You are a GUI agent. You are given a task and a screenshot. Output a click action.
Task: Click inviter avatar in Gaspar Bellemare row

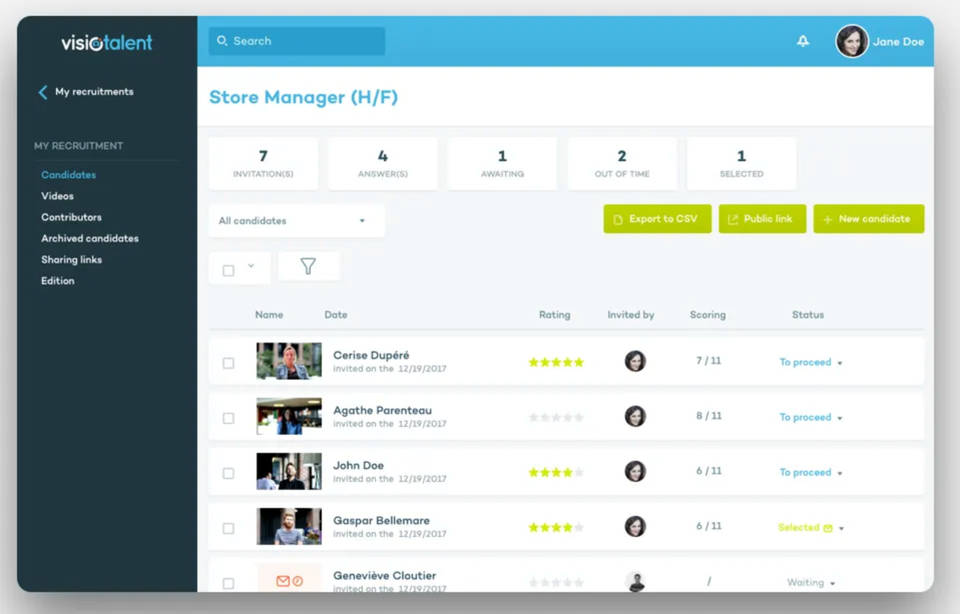tap(635, 526)
